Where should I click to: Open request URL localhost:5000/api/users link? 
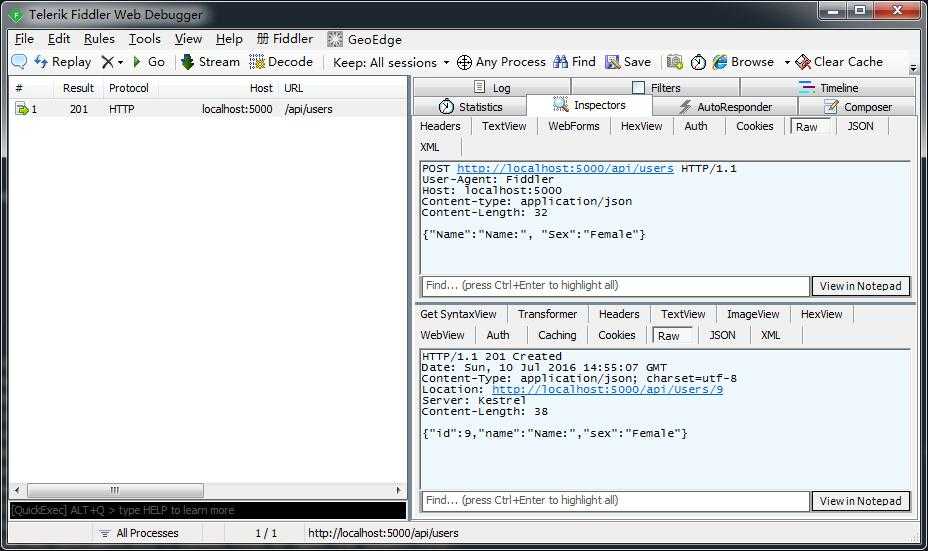(x=565, y=169)
